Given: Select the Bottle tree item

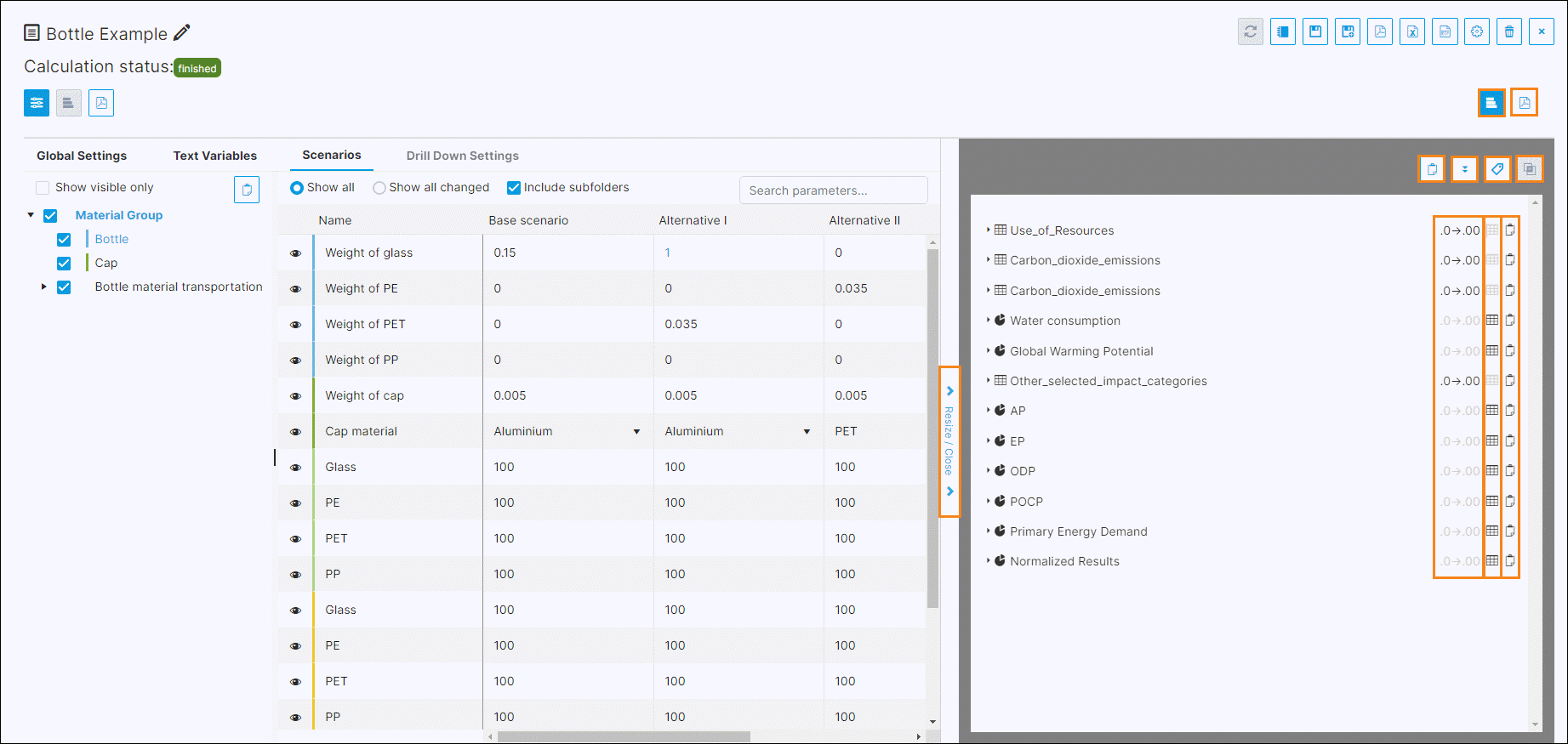Looking at the screenshot, I should tap(111, 239).
